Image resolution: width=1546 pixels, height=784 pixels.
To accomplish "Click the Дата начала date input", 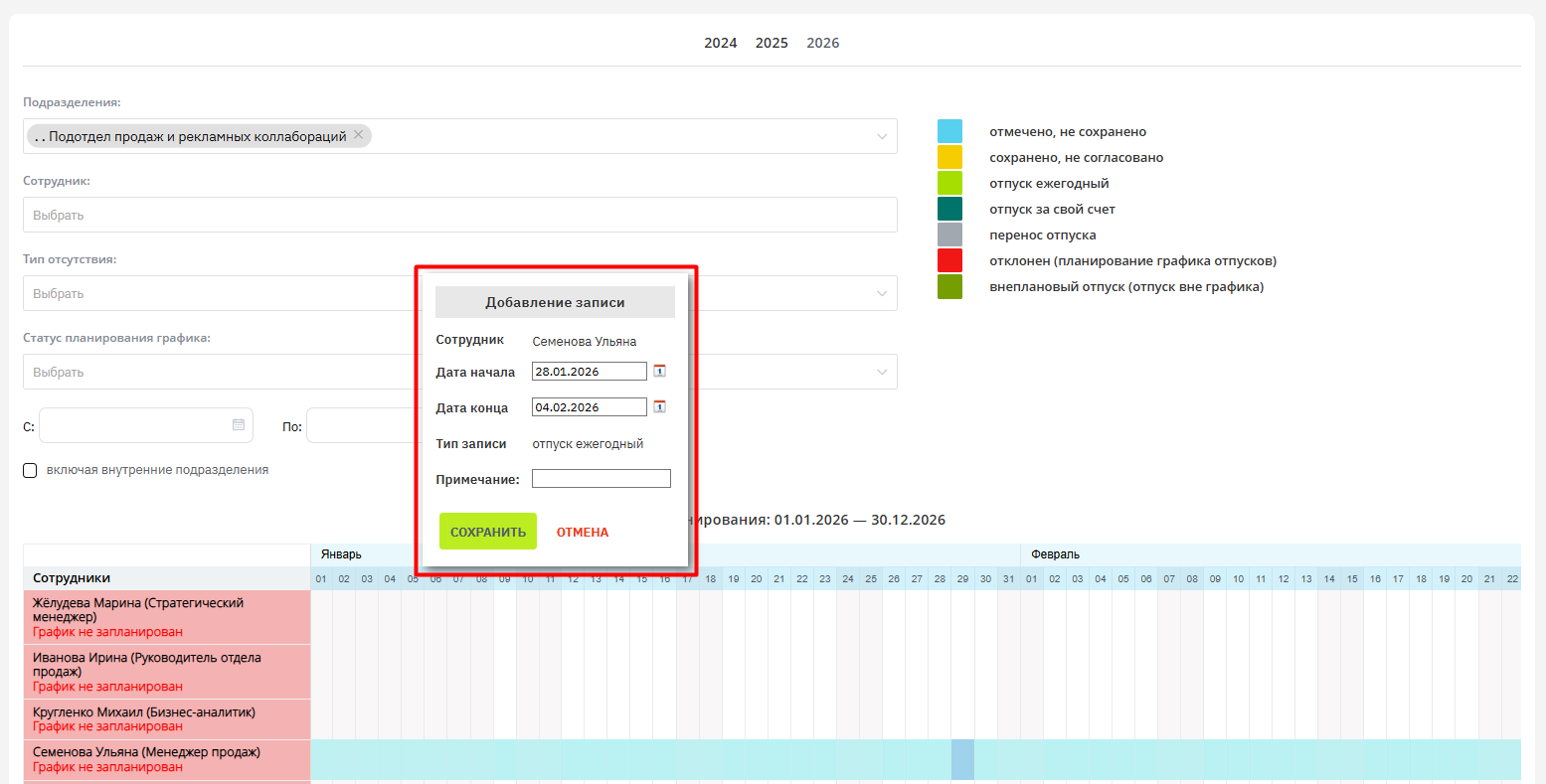I will pos(589,372).
